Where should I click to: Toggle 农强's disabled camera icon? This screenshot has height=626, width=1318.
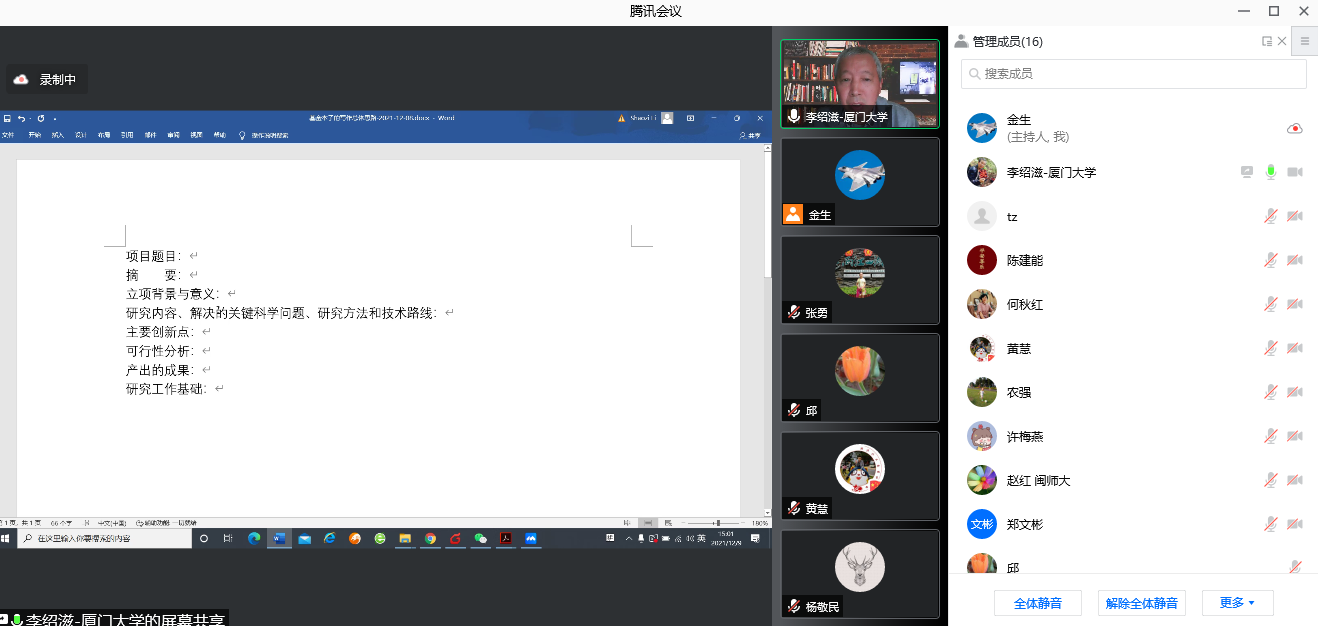[x=1294, y=392]
